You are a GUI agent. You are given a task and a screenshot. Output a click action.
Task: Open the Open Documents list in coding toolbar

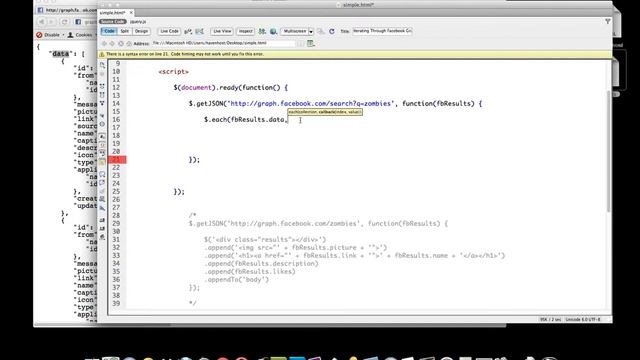[x=102, y=64]
